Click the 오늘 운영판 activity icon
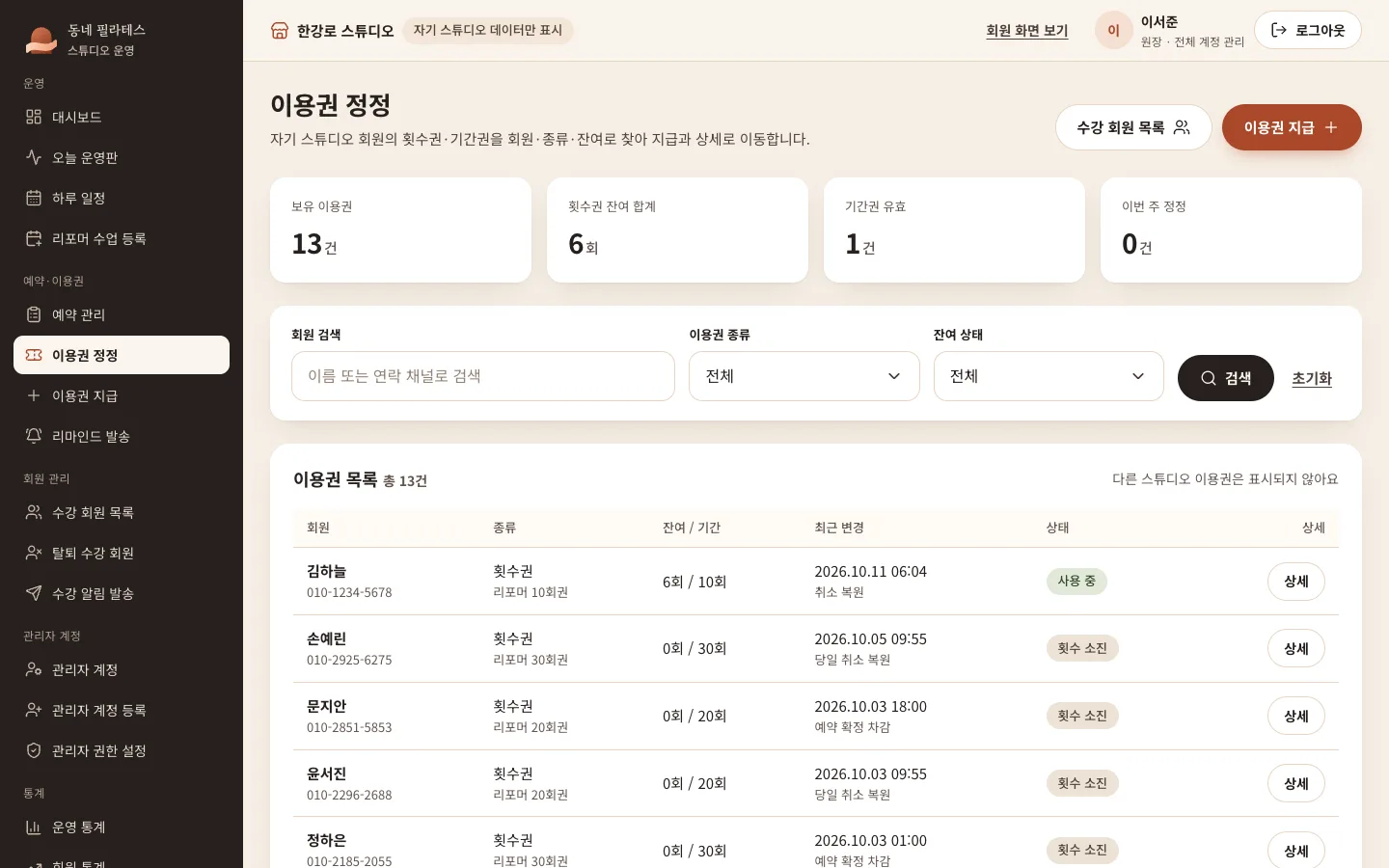 click(34, 157)
